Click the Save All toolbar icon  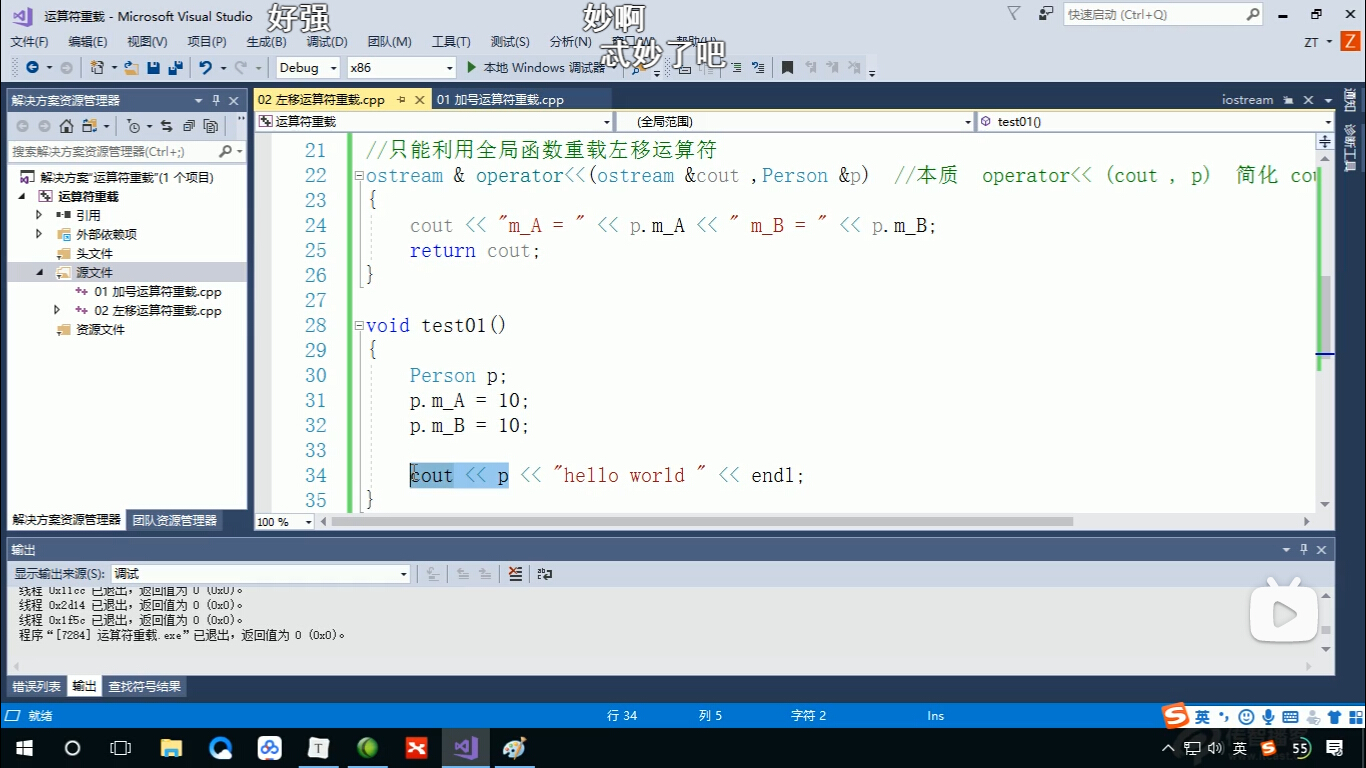tap(175, 68)
